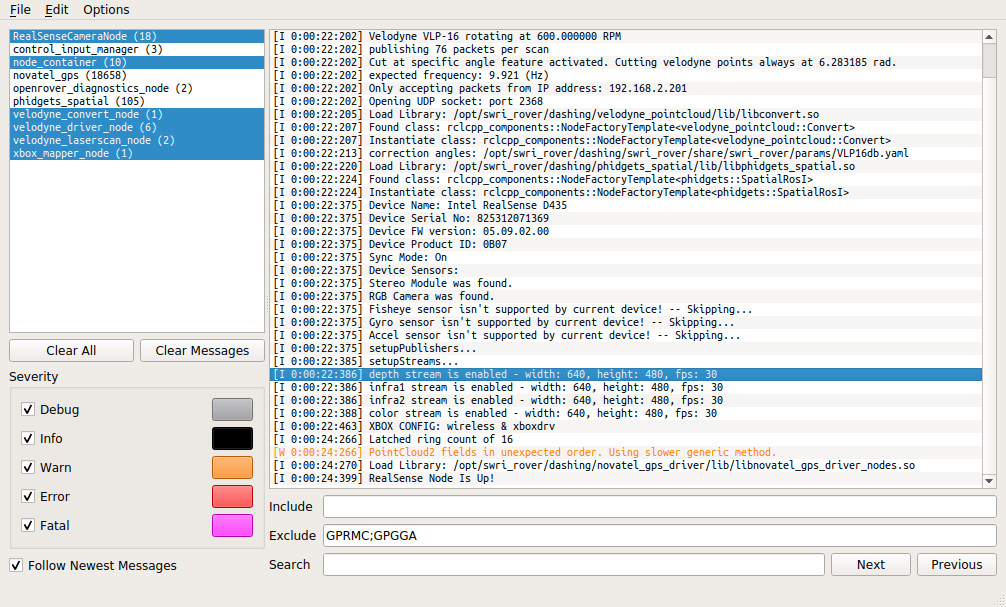Open the Options menu

pyautogui.click(x=105, y=9)
